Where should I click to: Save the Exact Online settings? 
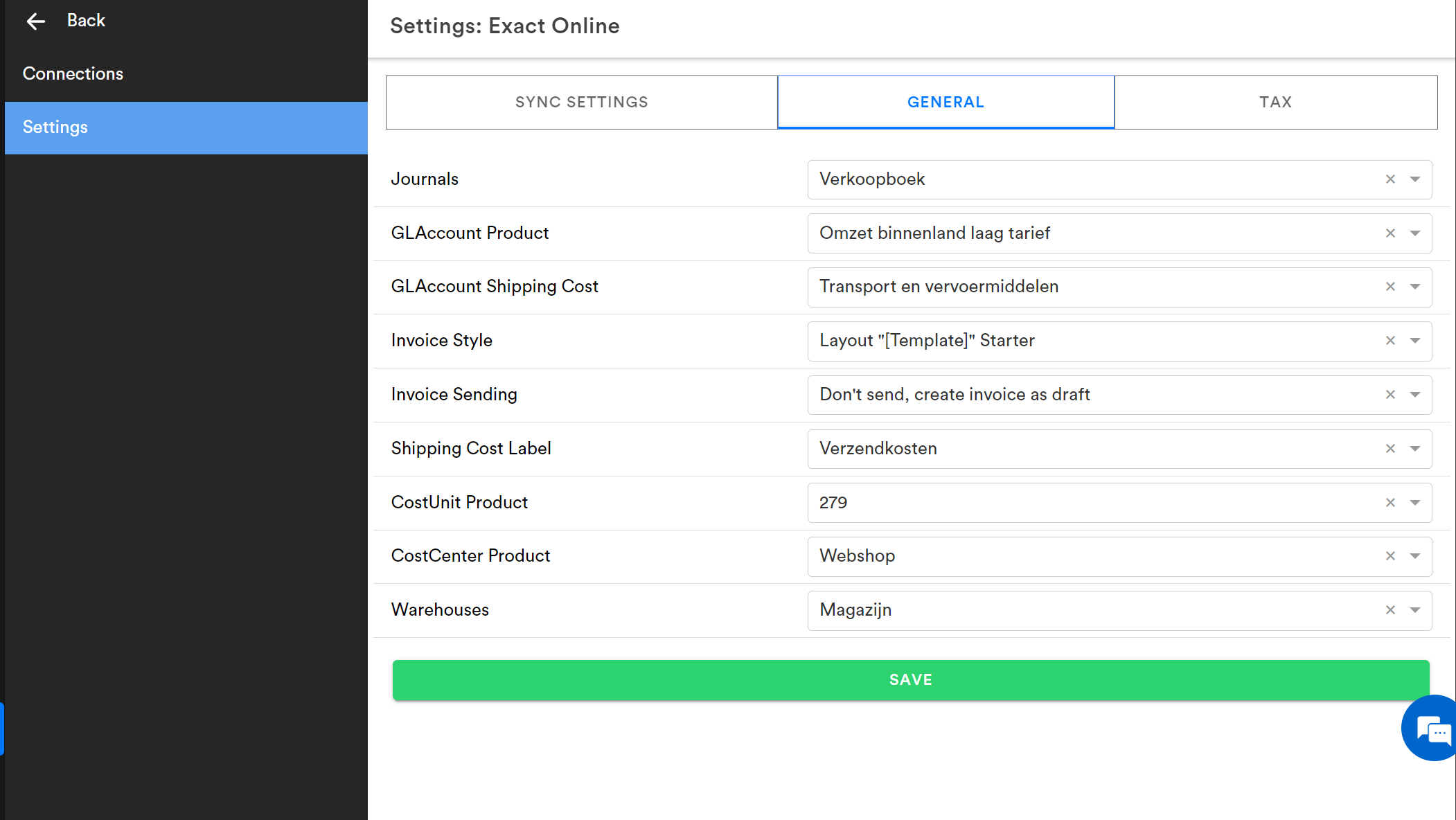pos(911,680)
